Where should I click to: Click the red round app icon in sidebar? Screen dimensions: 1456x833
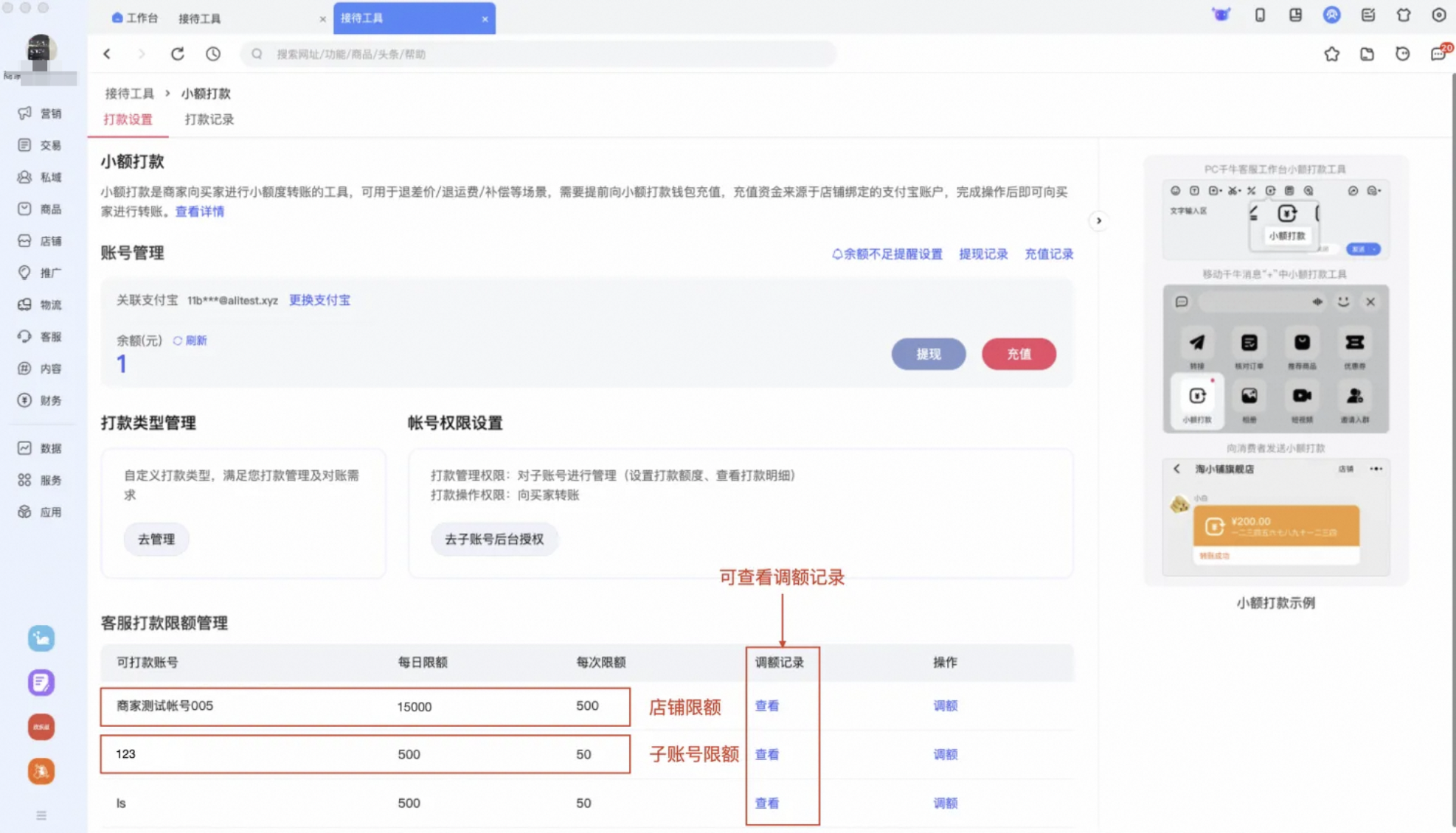[41, 727]
